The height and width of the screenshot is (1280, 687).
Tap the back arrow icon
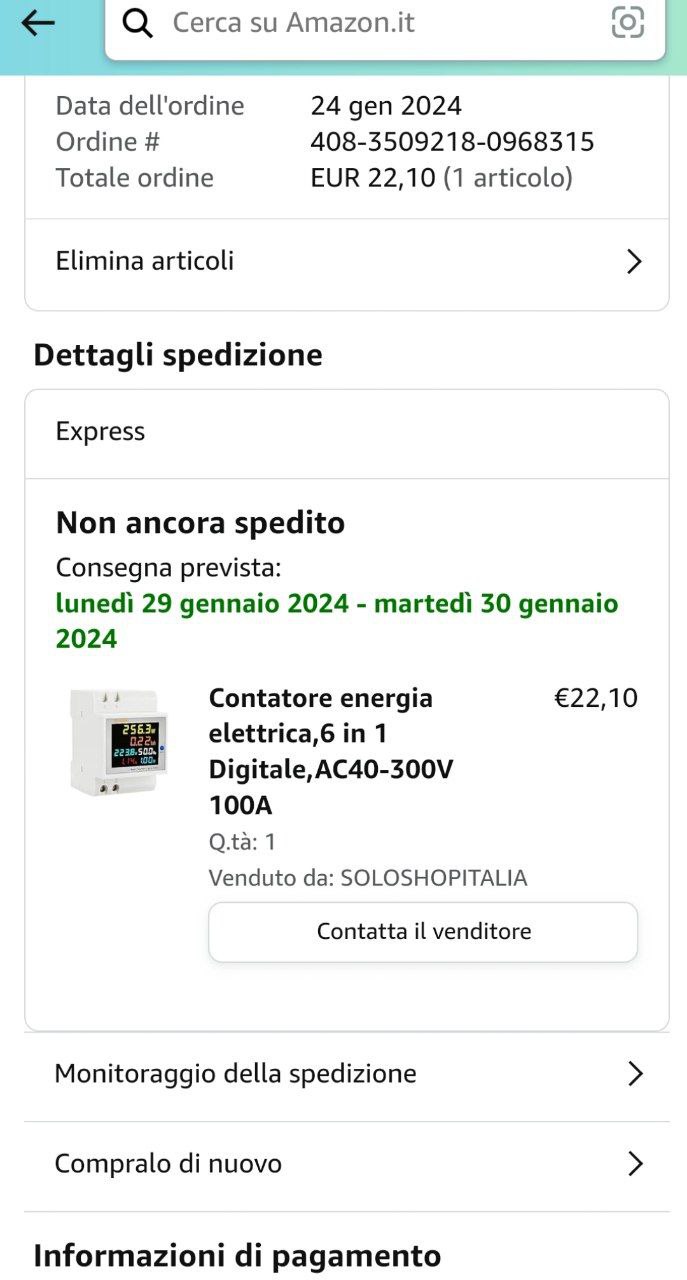38,23
